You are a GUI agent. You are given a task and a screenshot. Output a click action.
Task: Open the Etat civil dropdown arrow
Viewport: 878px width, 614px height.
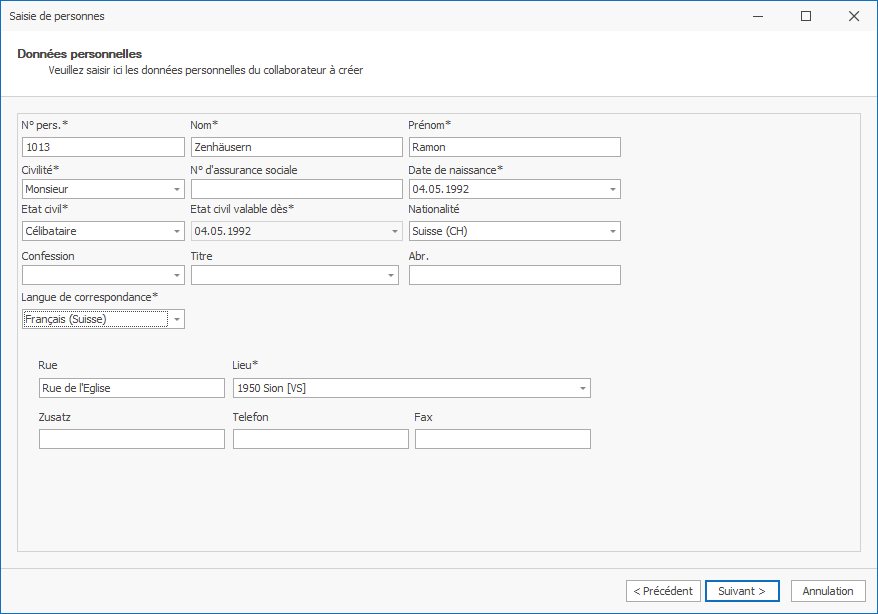tap(176, 231)
